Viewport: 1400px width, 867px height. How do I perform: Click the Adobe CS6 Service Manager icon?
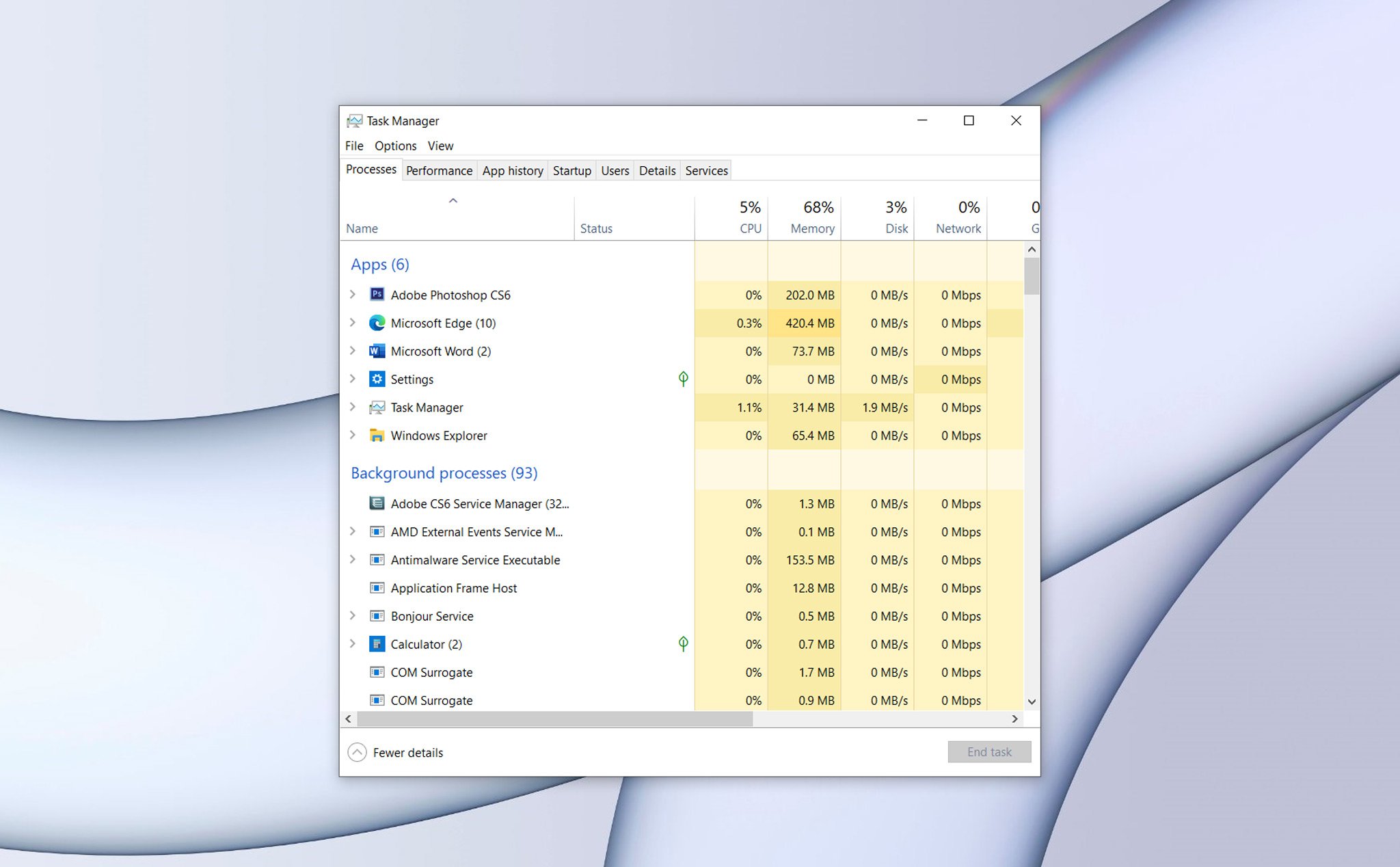(377, 504)
